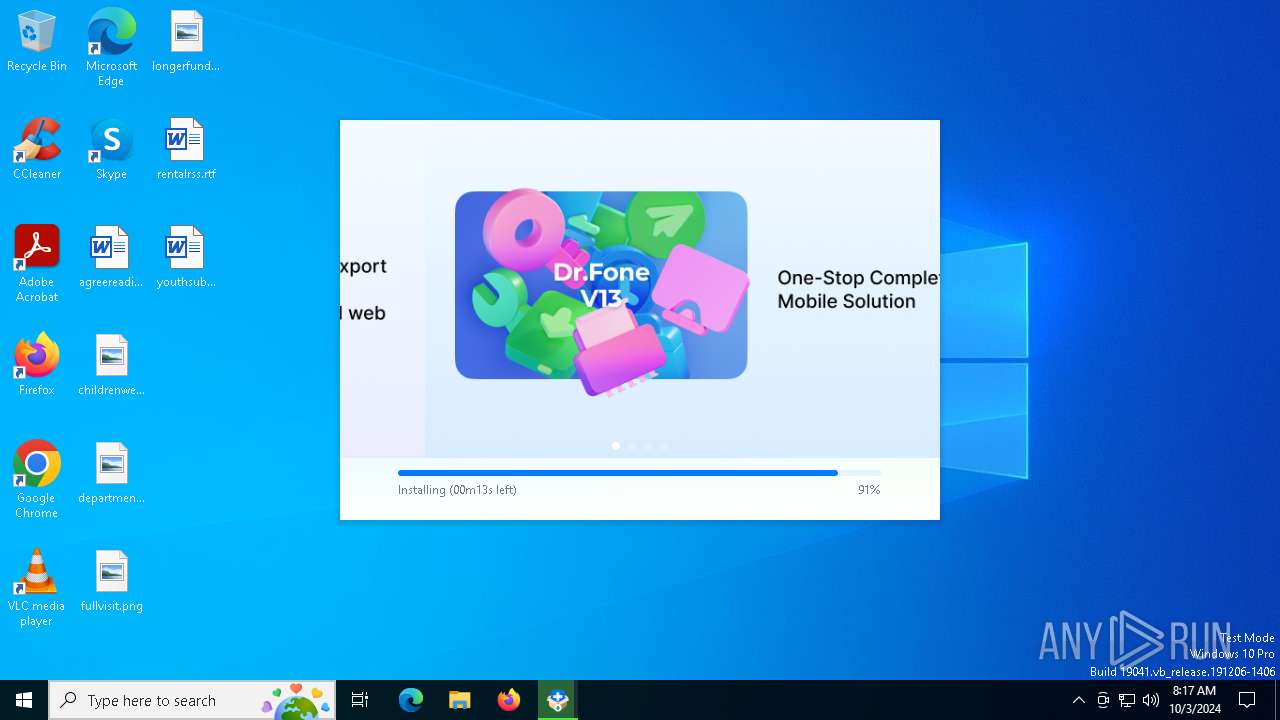This screenshot has width=1280, height=720.
Task: Open the volume control tray icon
Action: 1151,700
